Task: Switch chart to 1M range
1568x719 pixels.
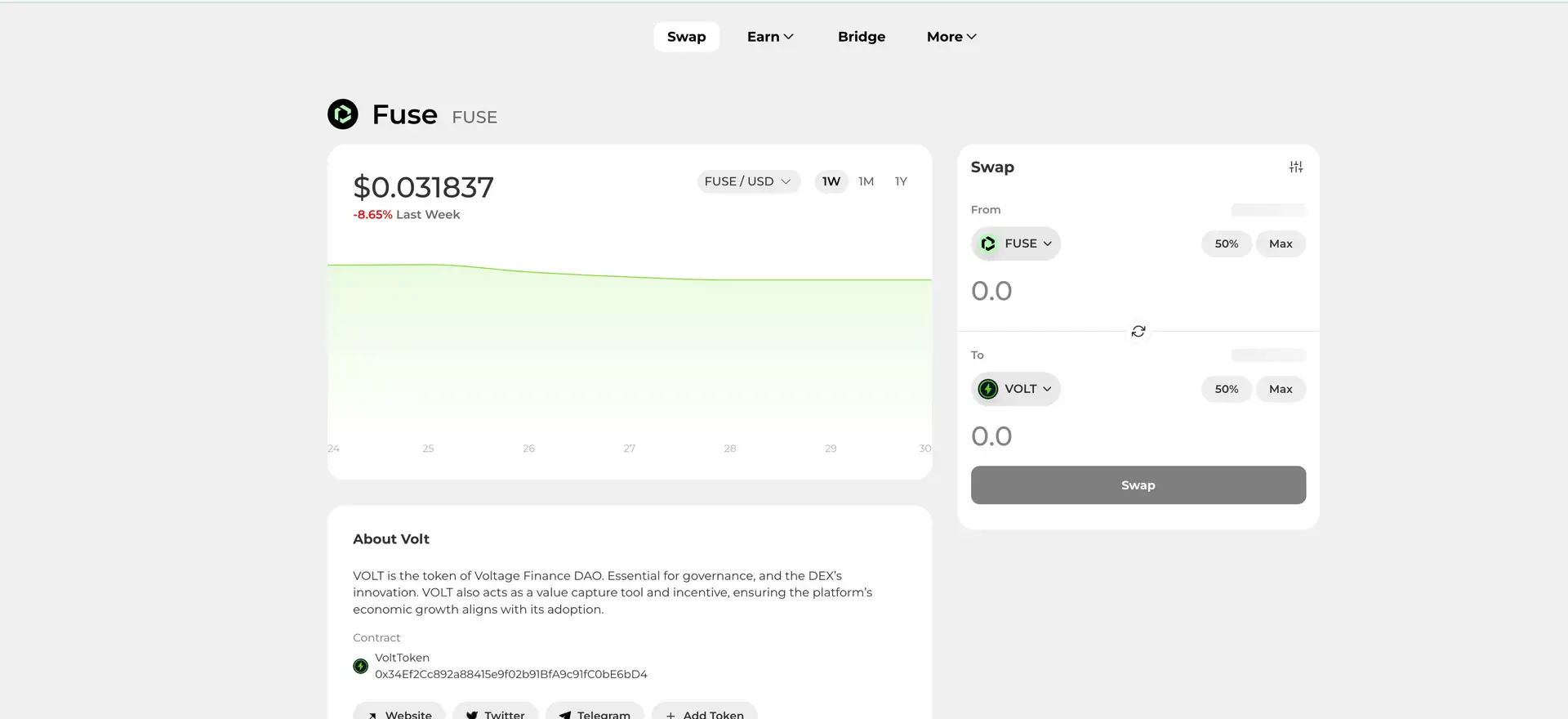Action: coord(866,181)
